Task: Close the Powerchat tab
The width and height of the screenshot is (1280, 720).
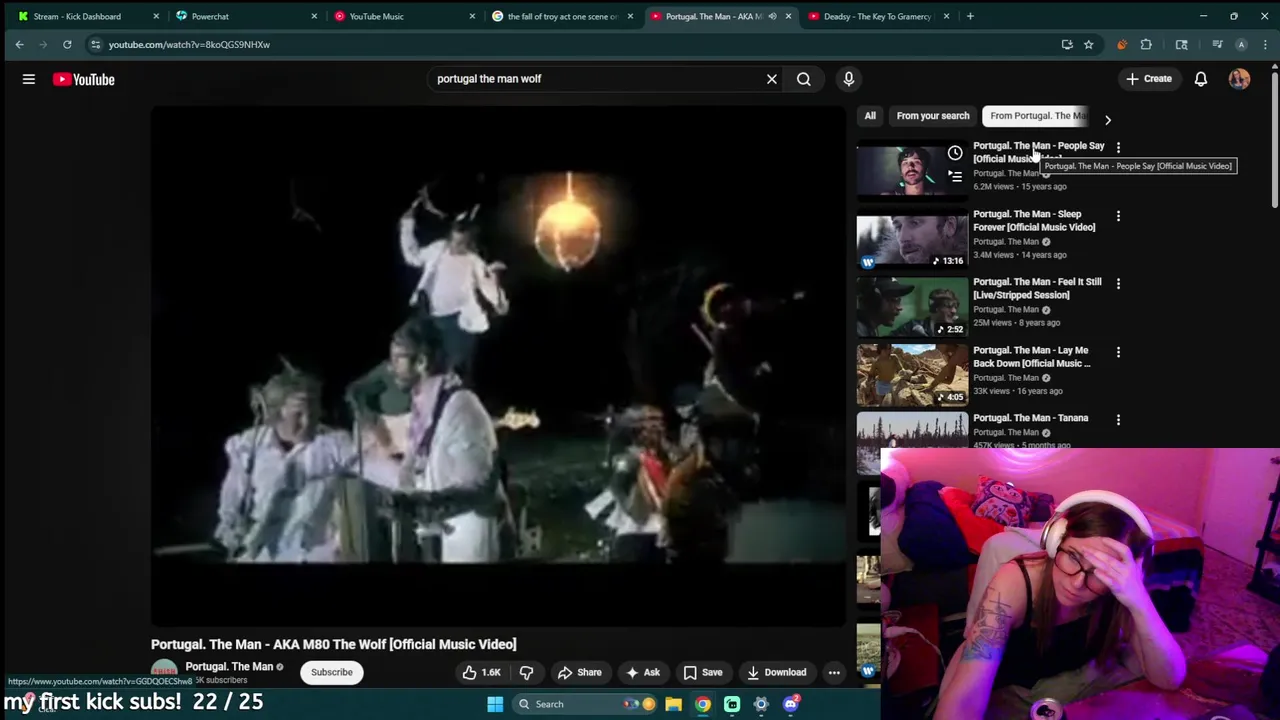Action: click(314, 16)
